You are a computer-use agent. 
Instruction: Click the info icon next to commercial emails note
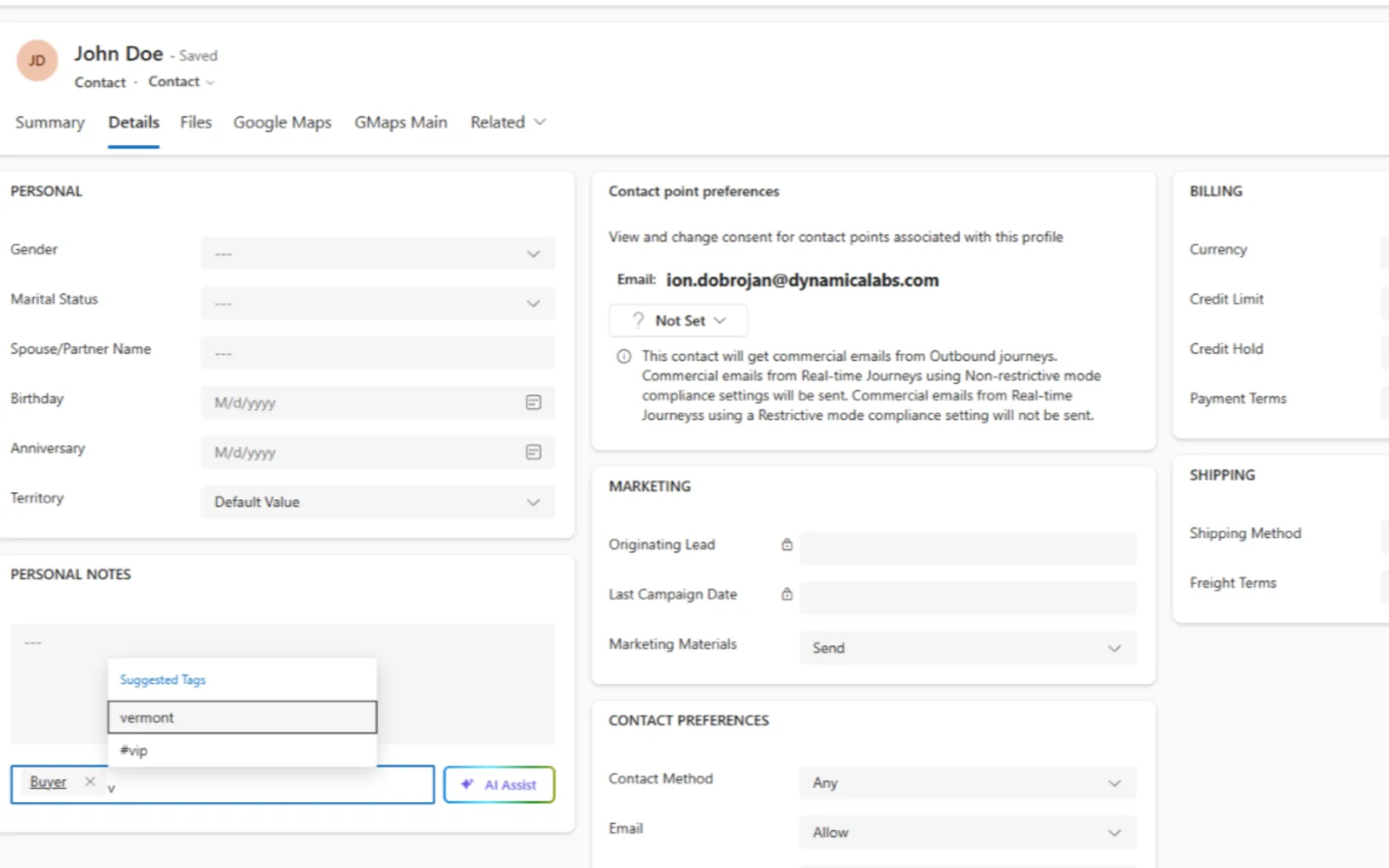(623, 357)
